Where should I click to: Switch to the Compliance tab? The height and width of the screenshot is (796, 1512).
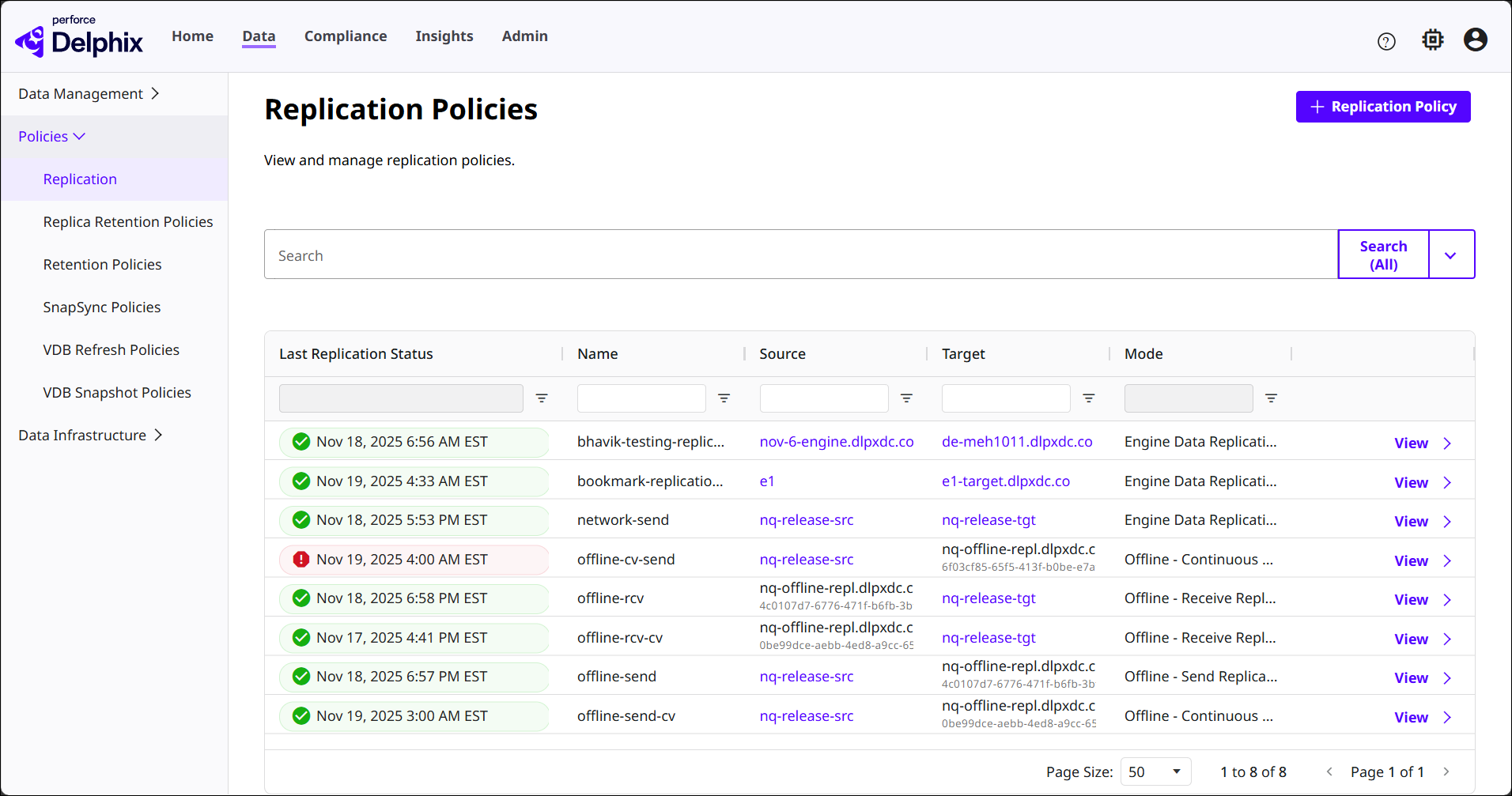coord(346,36)
